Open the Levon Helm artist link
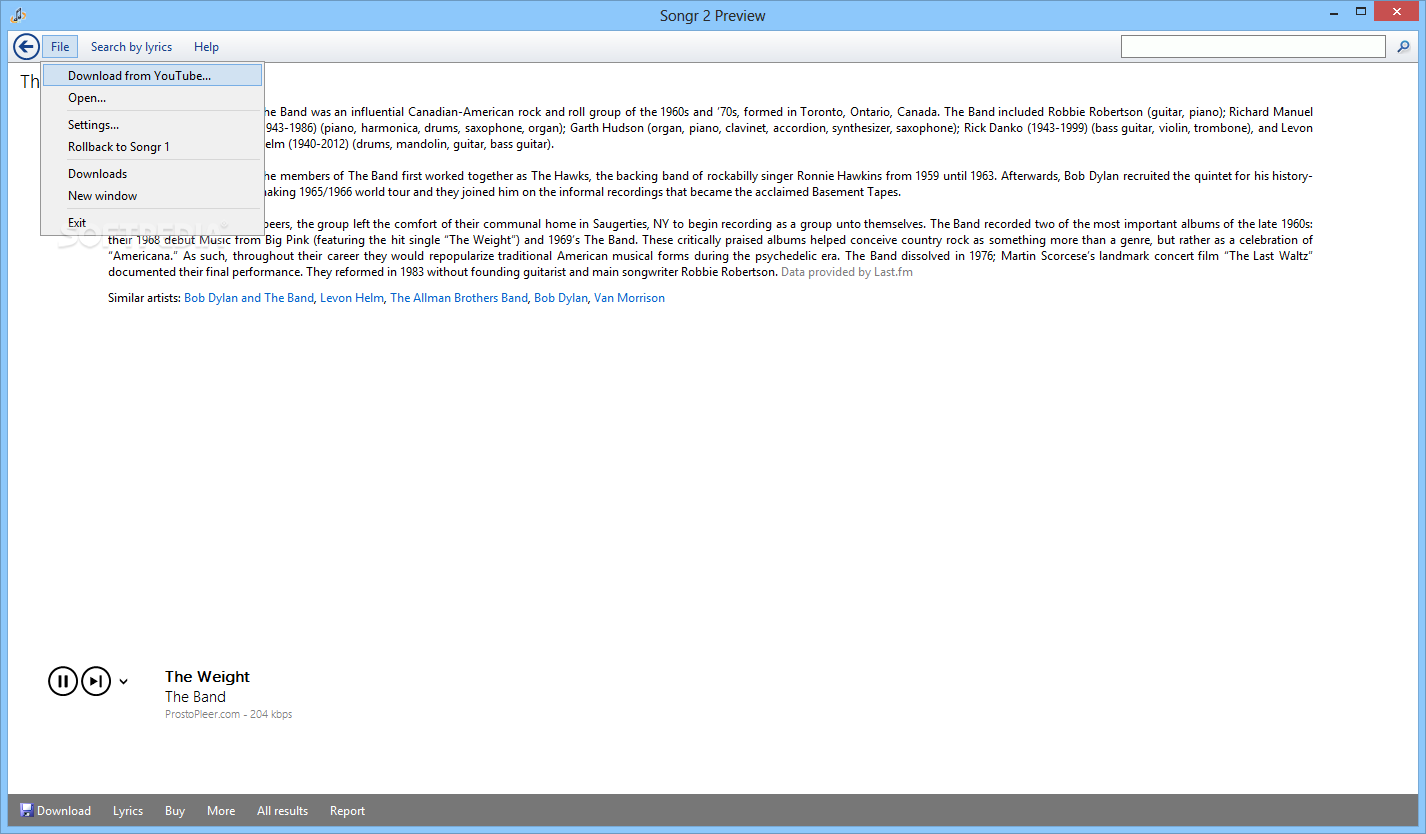 point(352,298)
